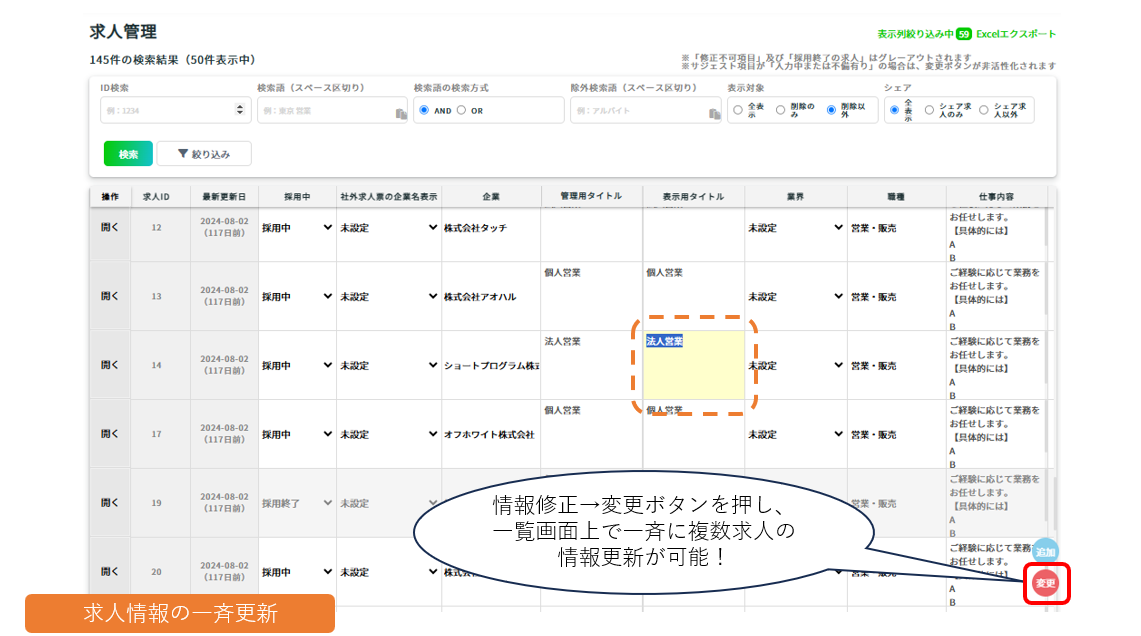Select the AND search mode radio

pyautogui.click(x=424, y=110)
